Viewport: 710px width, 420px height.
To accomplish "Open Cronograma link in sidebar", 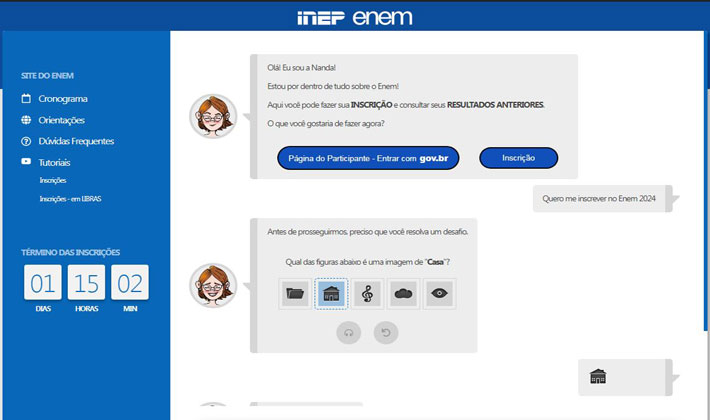I will (63, 99).
